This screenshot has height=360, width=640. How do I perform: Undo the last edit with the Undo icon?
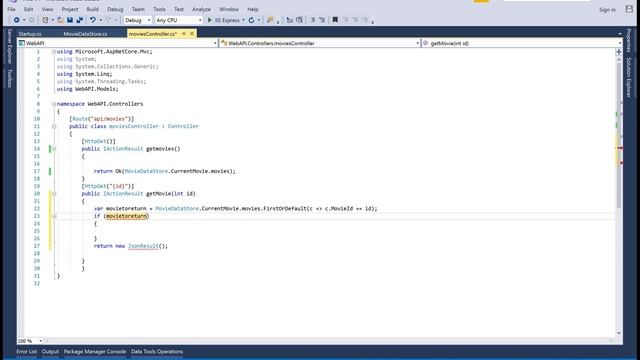pos(93,20)
